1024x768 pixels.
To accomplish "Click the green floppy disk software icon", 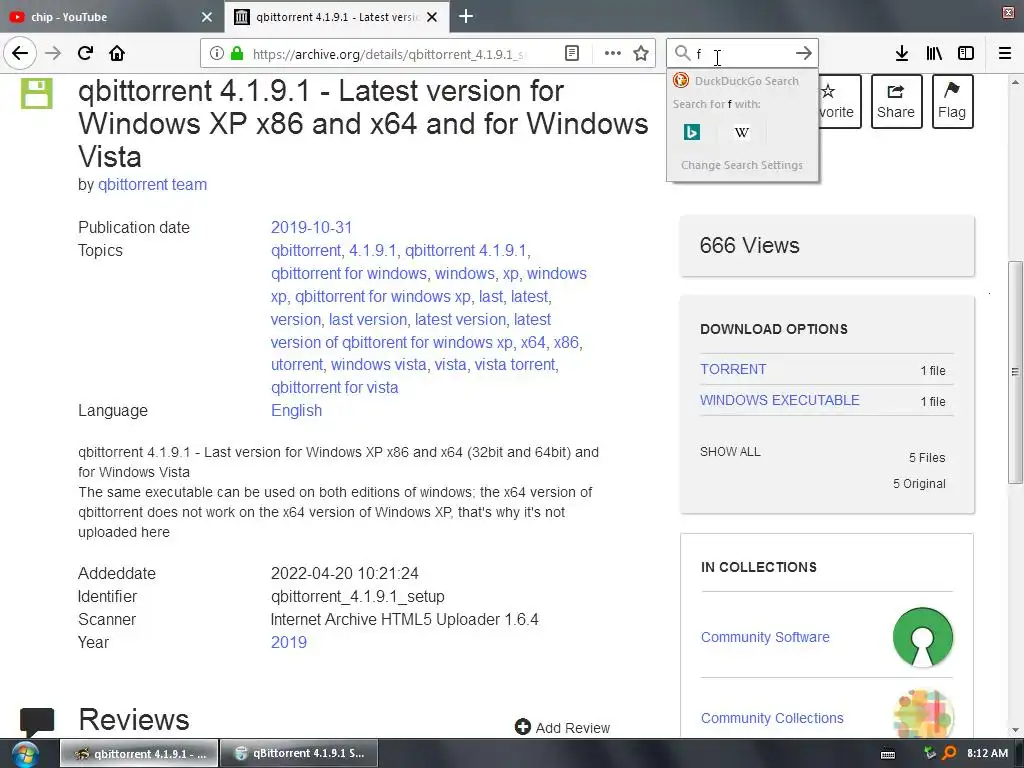I will [x=37, y=93].
